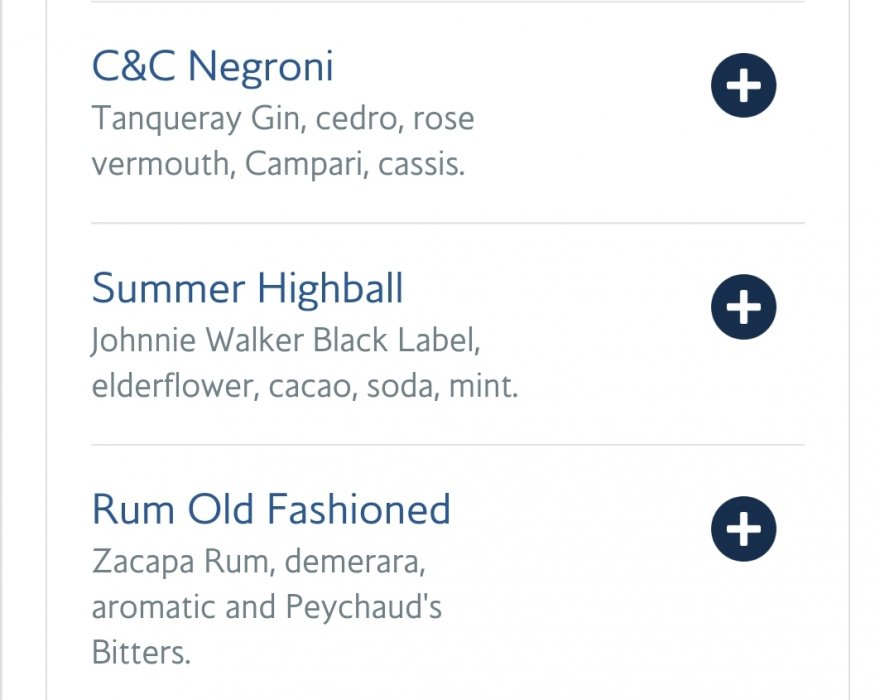Screen dimensions: 875x700
Task: Open the C&C Negroni cocktail title
Action: (x=212, y=67)
